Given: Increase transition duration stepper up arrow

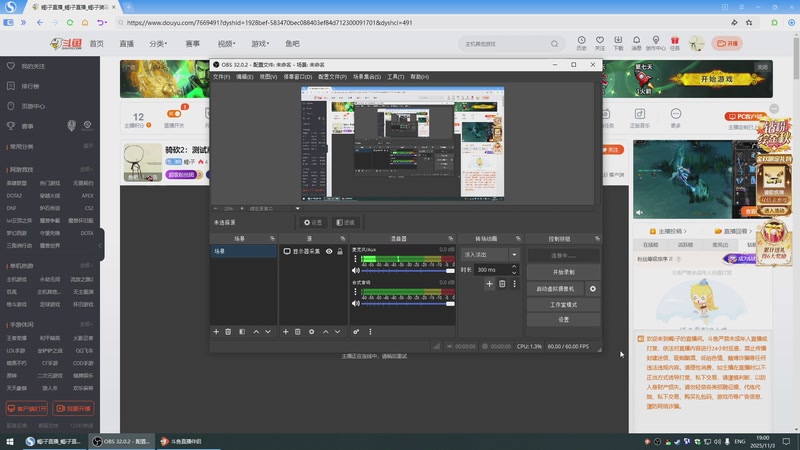Looking at the screenshot, I should pos(514,267).
